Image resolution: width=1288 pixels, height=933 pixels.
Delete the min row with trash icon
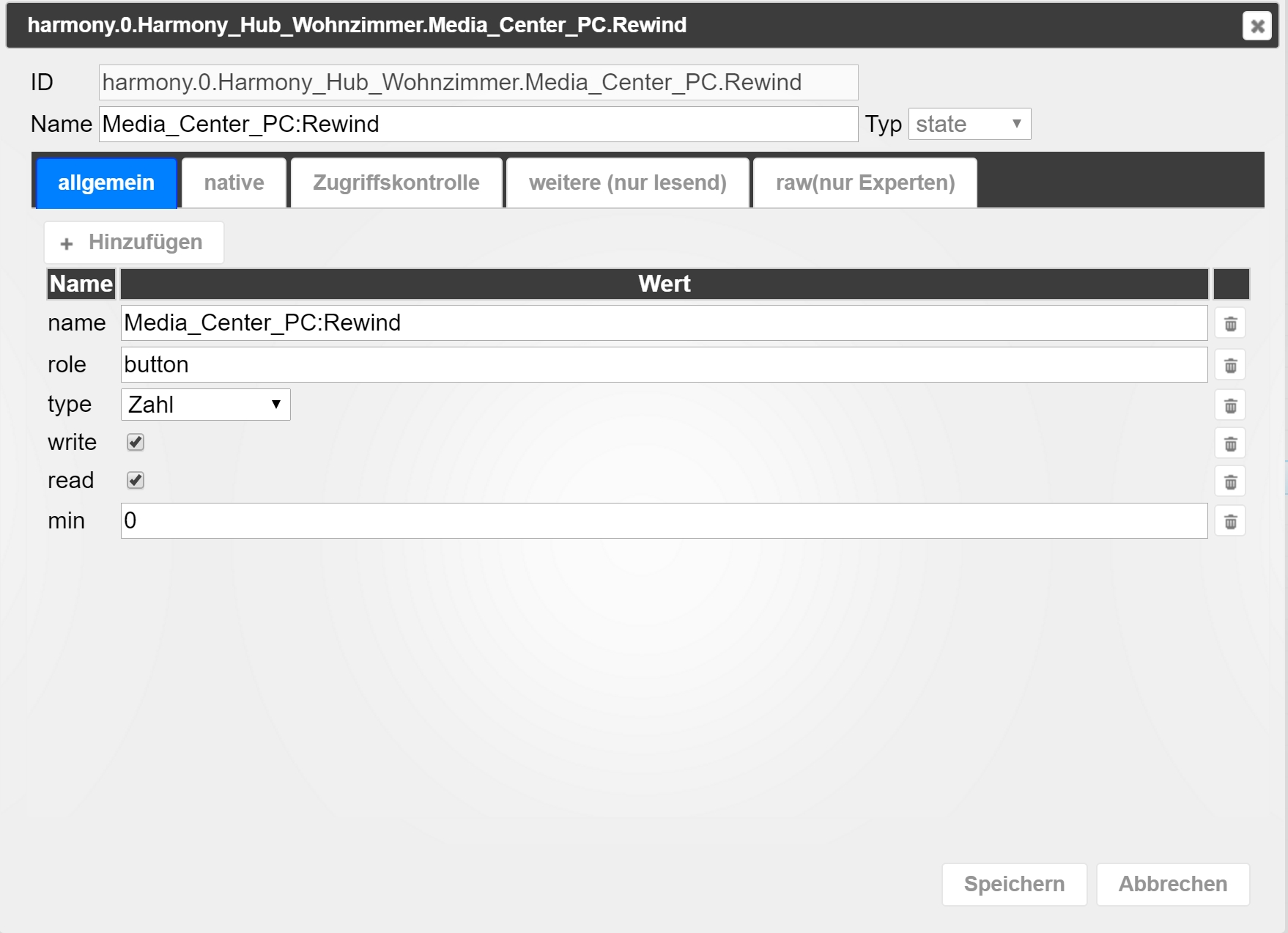[x=1230, y=521]
